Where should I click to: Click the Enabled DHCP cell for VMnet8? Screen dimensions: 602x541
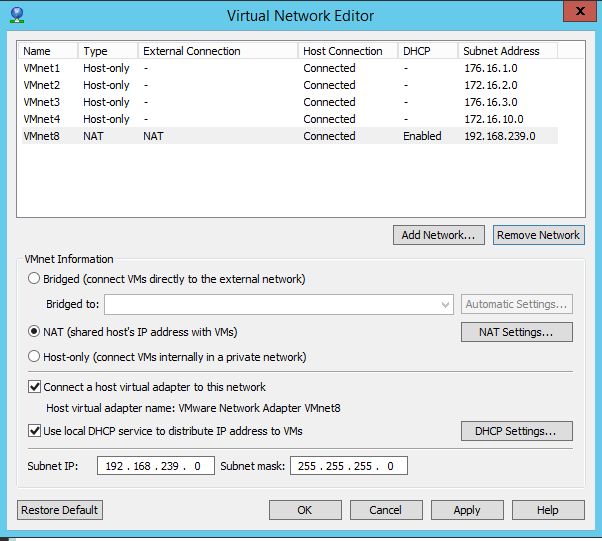[x=422, y=136]
